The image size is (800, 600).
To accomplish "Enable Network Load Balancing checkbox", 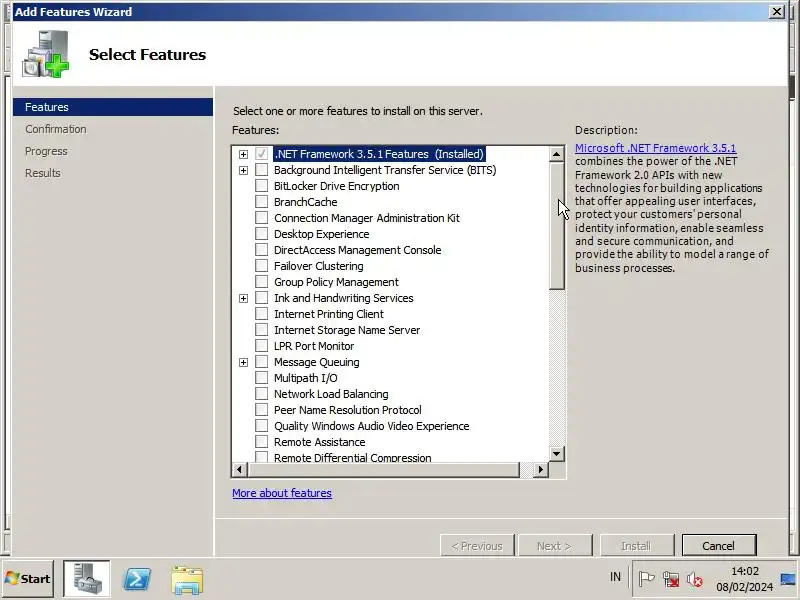I will (261, 393).
